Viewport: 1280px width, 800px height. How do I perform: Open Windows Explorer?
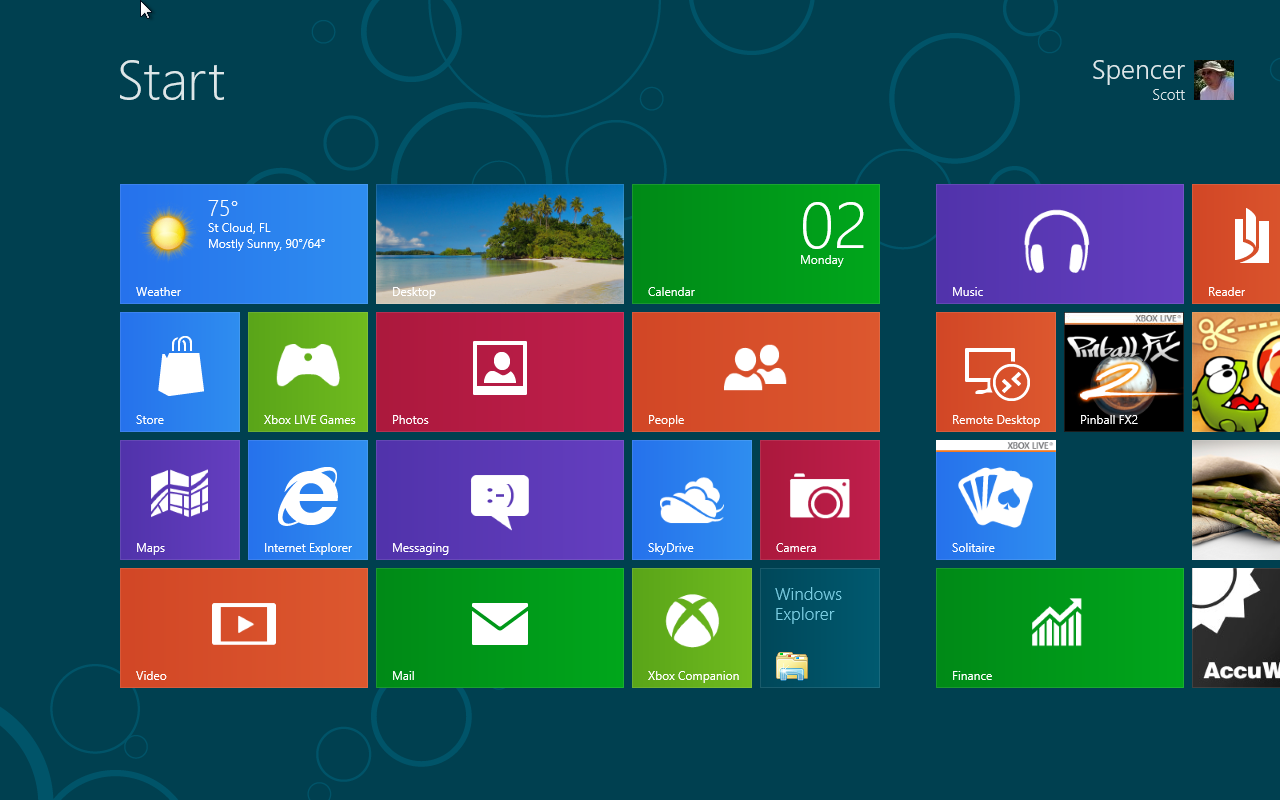pyautogui.click(x=819, y=627)
